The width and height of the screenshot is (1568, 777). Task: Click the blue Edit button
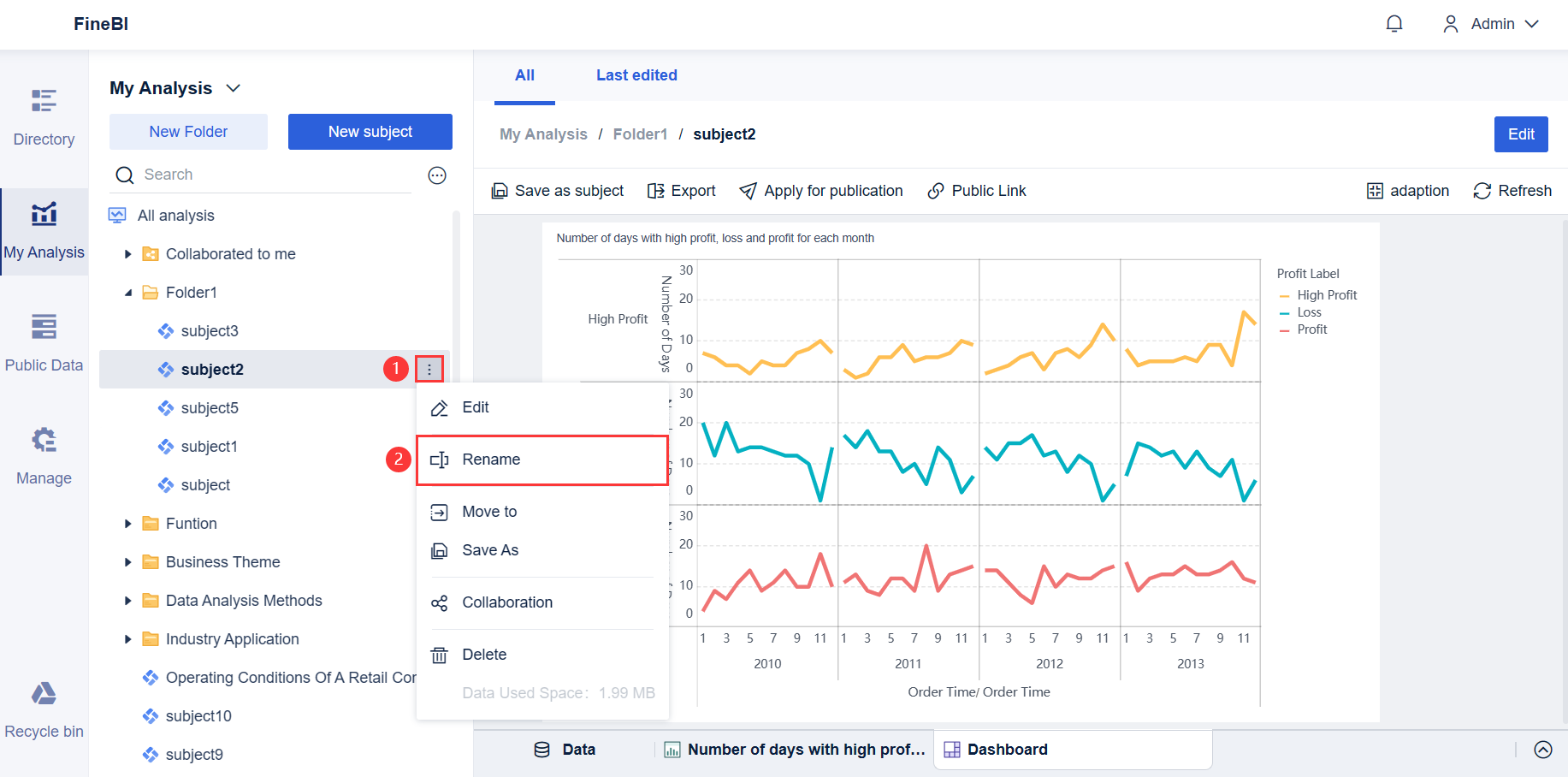click(1520, 134)
